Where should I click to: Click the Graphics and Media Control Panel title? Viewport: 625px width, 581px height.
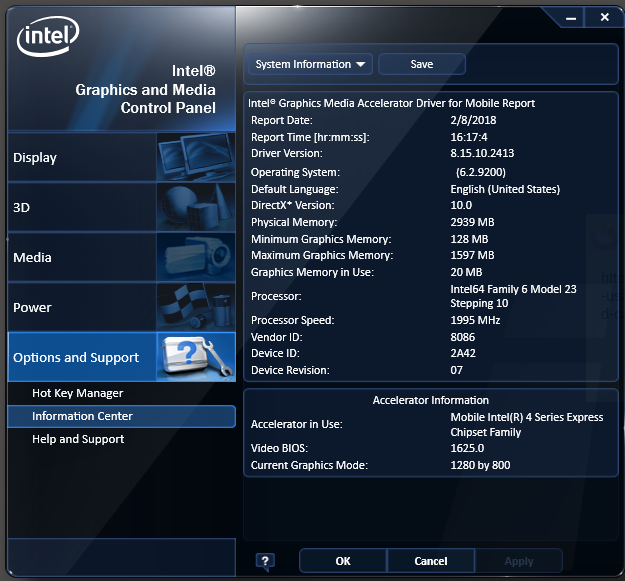coord(145,90)
